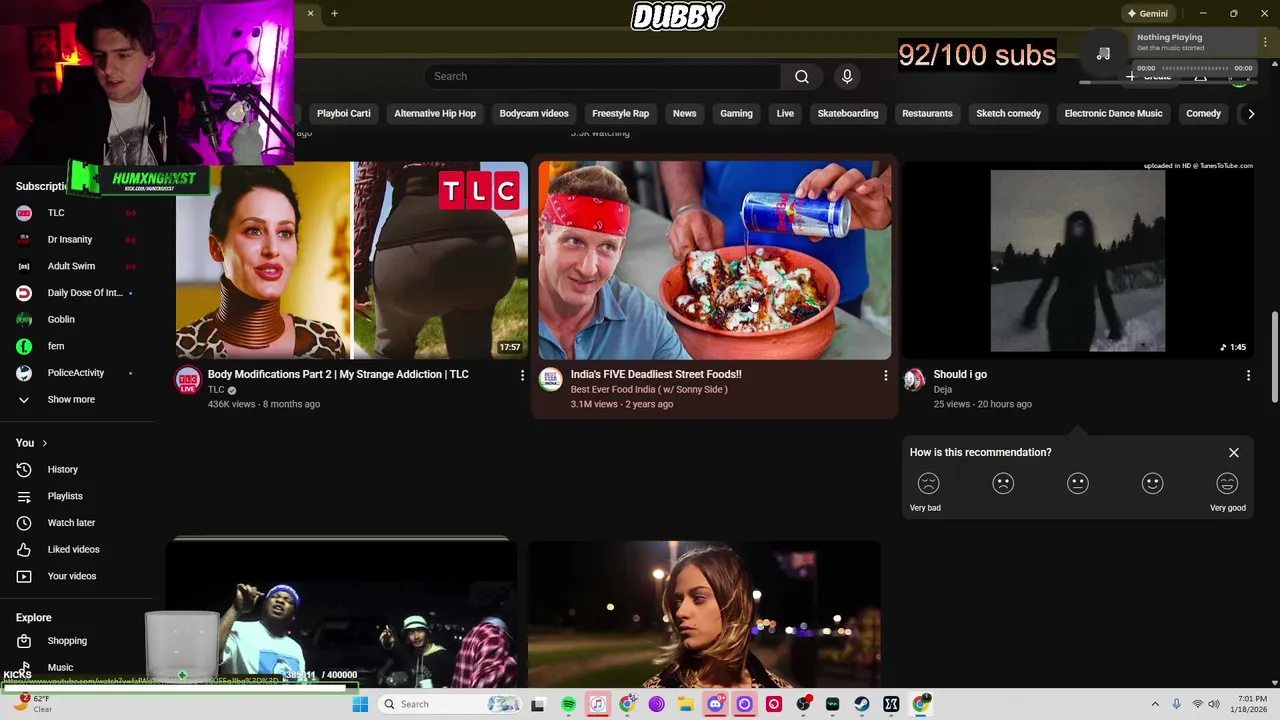The width and height of the screenshot is (1280, 720).
Task: Open Task View from the taskbar
Action: click(x=538, y=704)
